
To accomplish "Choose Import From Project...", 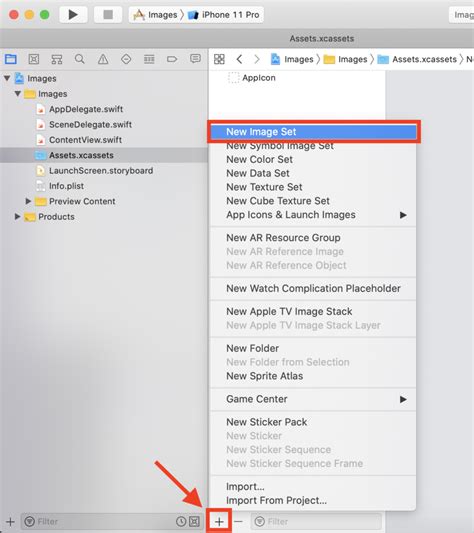I will pyautogui.click(x=313, y=500).
